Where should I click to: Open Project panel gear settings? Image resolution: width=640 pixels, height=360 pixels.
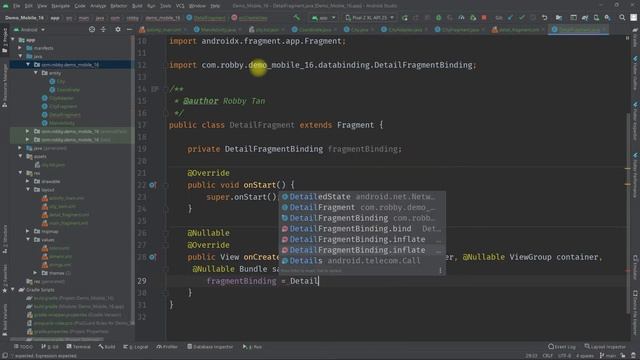click(118, 29)
